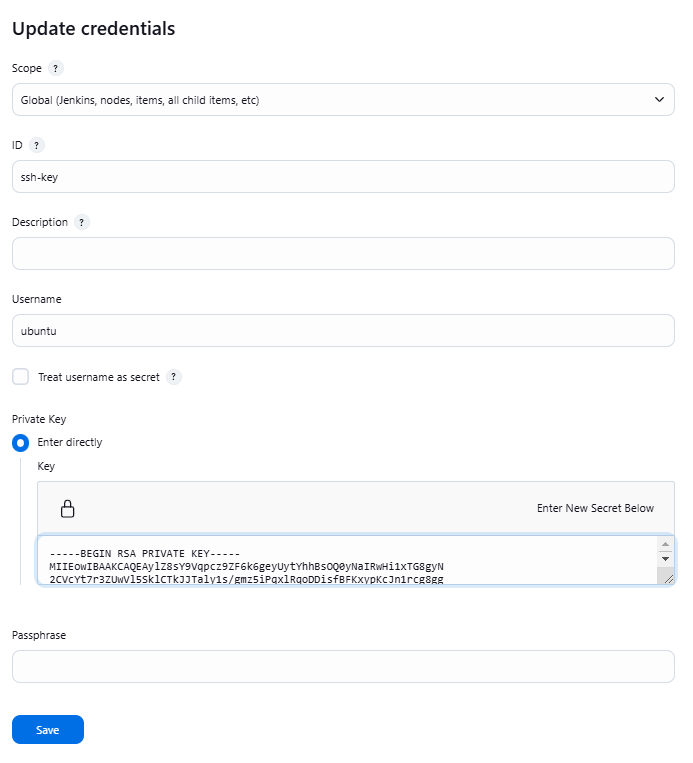Click the Enter New Secret Below text
The width and height of the screenshot is (693, 763).
coord(595,508)
